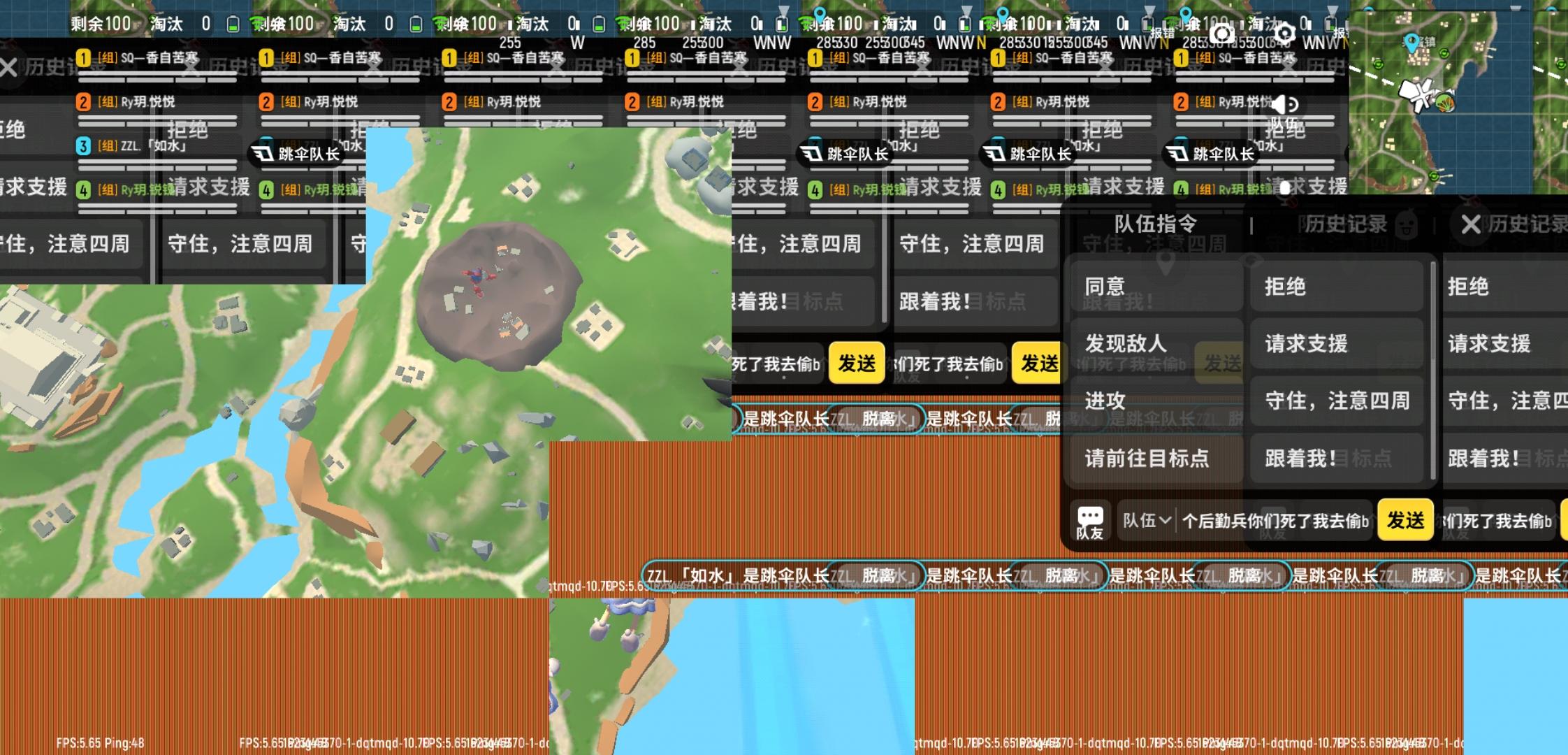Click the command list scrollbar
Image resolution: width=1568 pixels, height=755 pixels.
tap(1433, 315)
